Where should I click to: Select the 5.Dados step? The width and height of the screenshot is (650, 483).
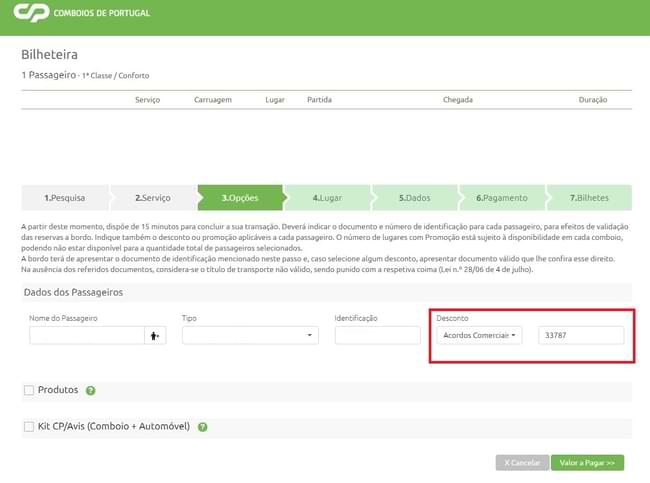tap(415, 198)
